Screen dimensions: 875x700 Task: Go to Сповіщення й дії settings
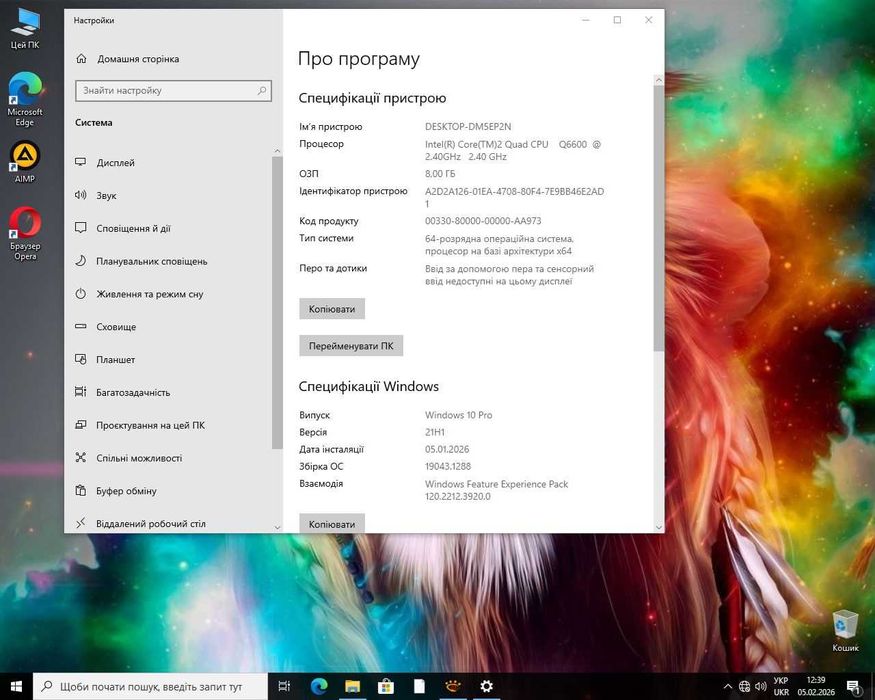click(133, 229)
